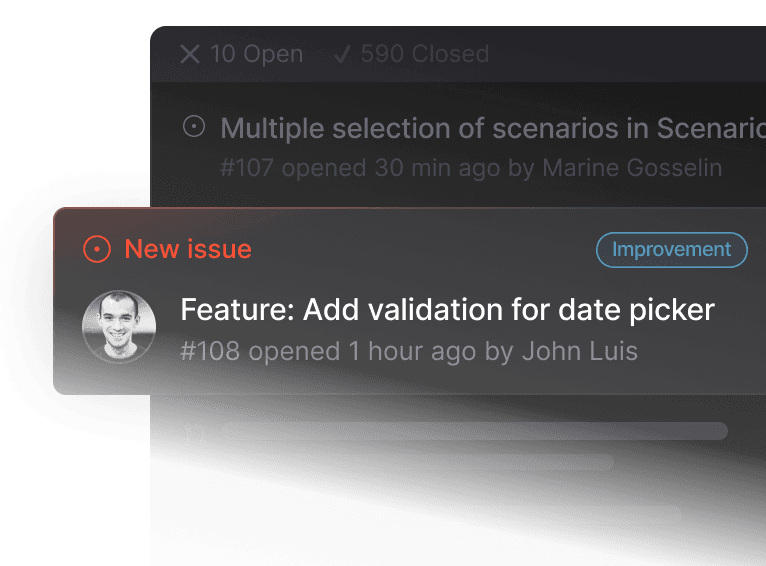Screen dimensions: 766x566
Task: Click the red New issue circle icon
Action: (x=97, y=249)
